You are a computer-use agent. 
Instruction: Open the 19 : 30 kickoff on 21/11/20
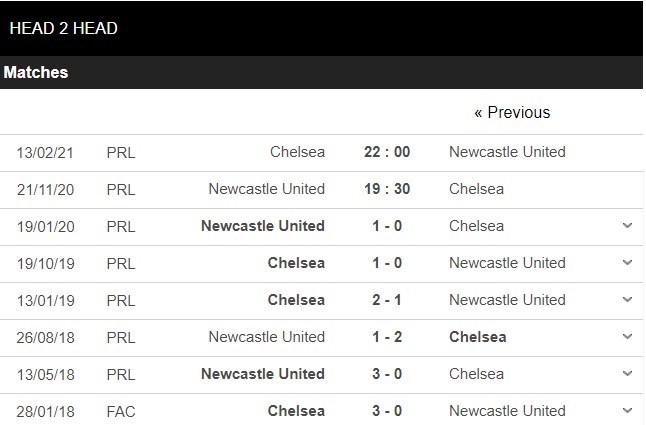(387, 189)
